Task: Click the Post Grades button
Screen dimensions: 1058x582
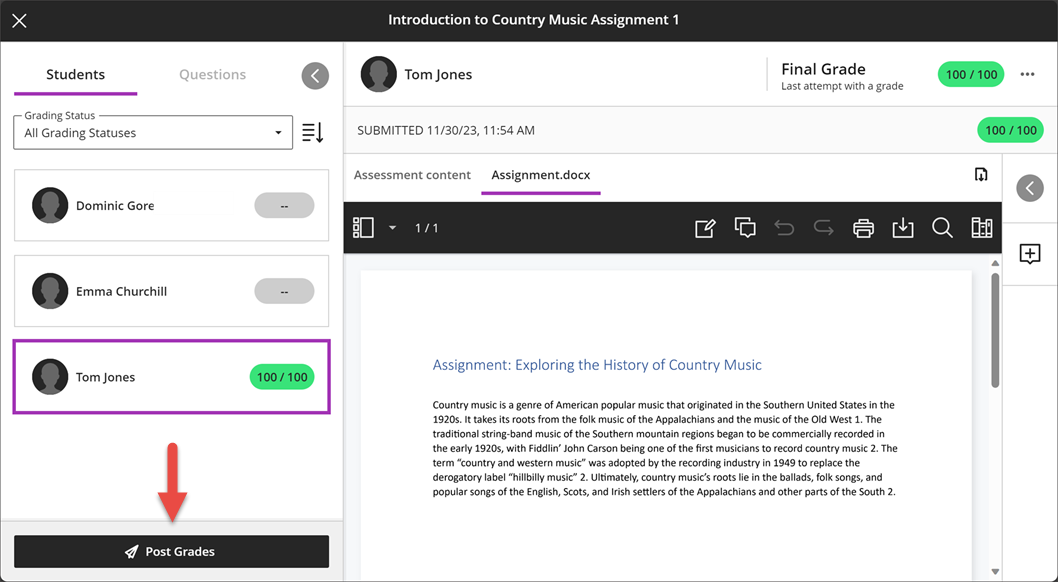Action: pyautogui.click(x=171, y=552)
